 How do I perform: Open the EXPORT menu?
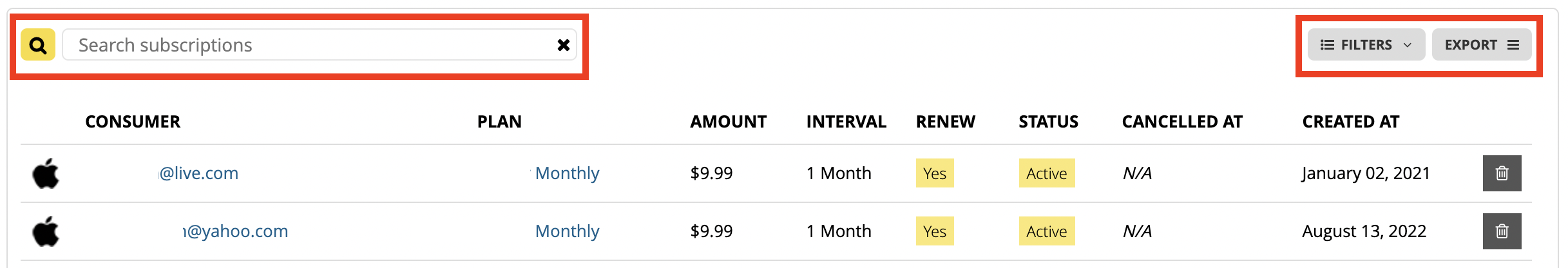[x=1482, y=44]
